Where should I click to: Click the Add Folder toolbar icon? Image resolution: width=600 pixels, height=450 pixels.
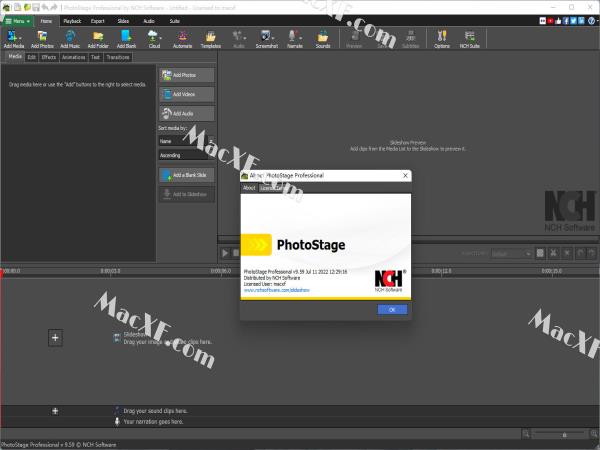tap(98, 39)
